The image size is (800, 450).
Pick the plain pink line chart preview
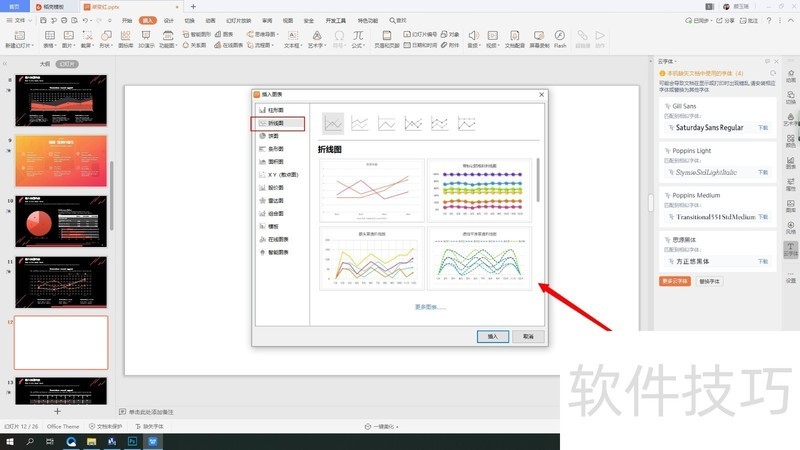pyautogui.click(x=372, y=190)
